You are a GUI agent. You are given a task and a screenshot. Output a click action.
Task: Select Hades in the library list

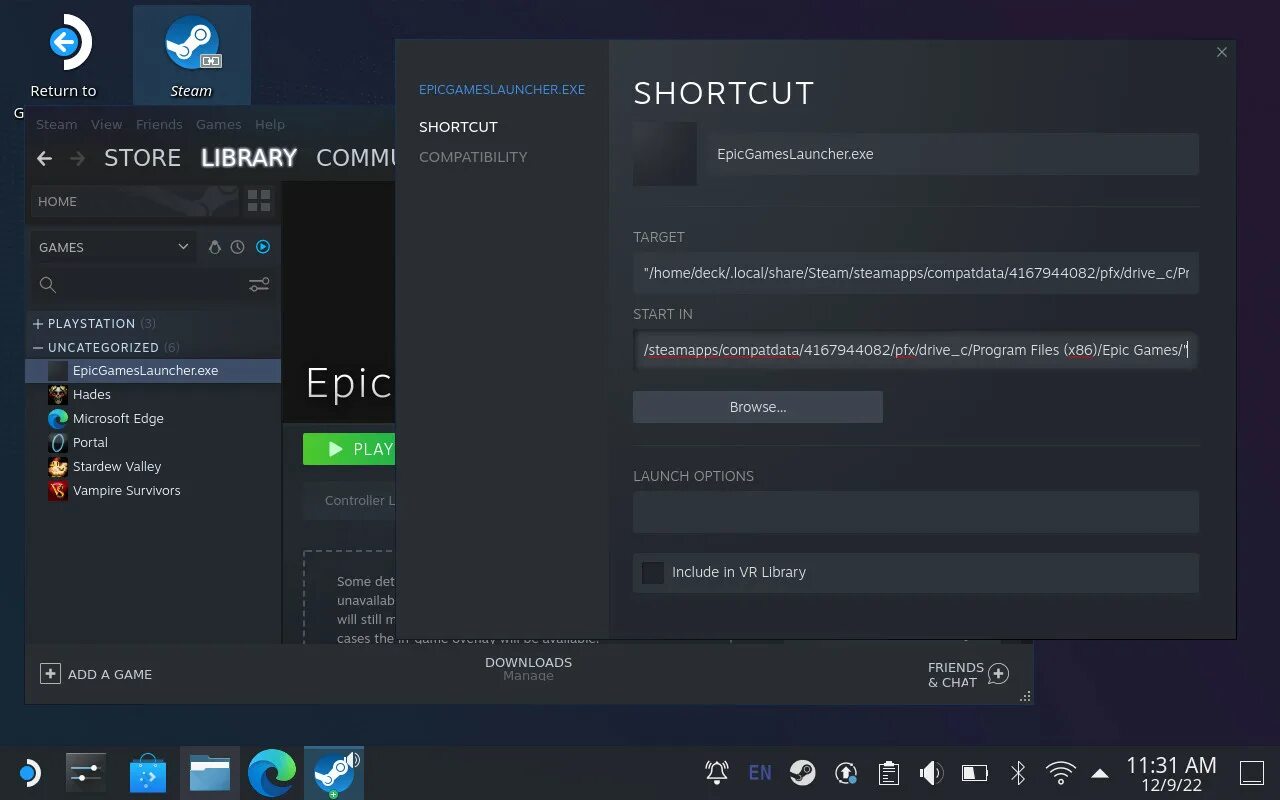pos(153,394)
